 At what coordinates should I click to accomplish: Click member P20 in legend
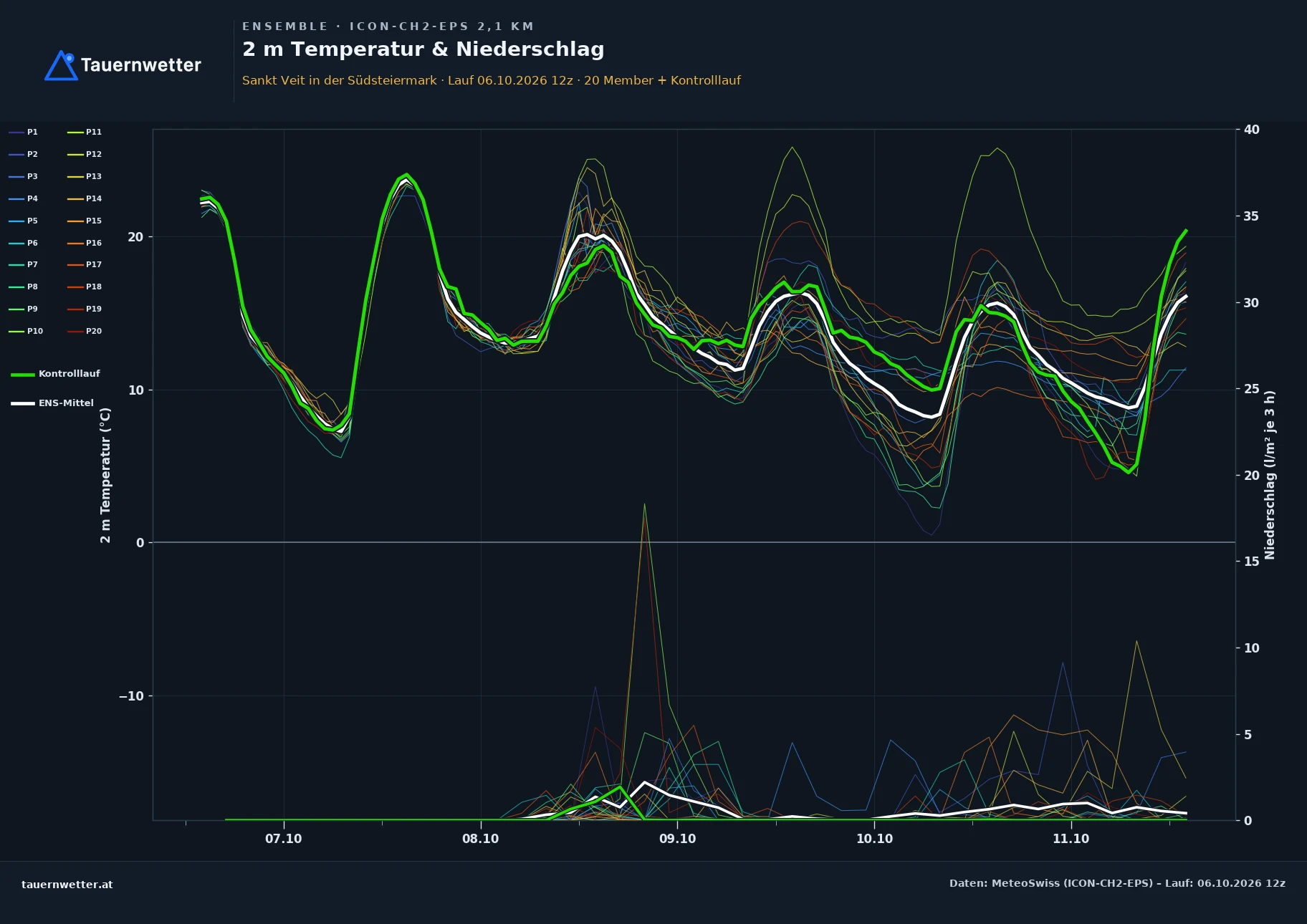tap(85, 331)
